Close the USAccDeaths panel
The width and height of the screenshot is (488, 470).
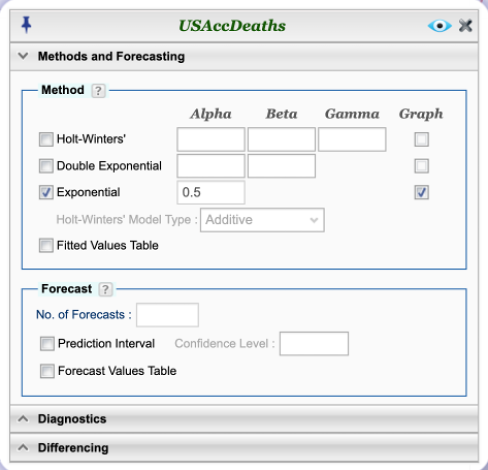tap(465, 26)
